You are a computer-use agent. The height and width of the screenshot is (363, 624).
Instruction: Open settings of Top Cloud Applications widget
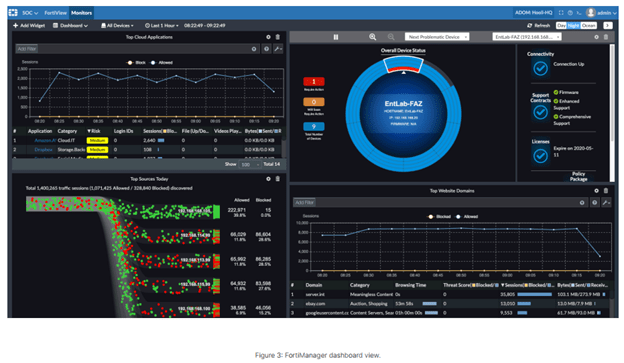coord(268,37)
